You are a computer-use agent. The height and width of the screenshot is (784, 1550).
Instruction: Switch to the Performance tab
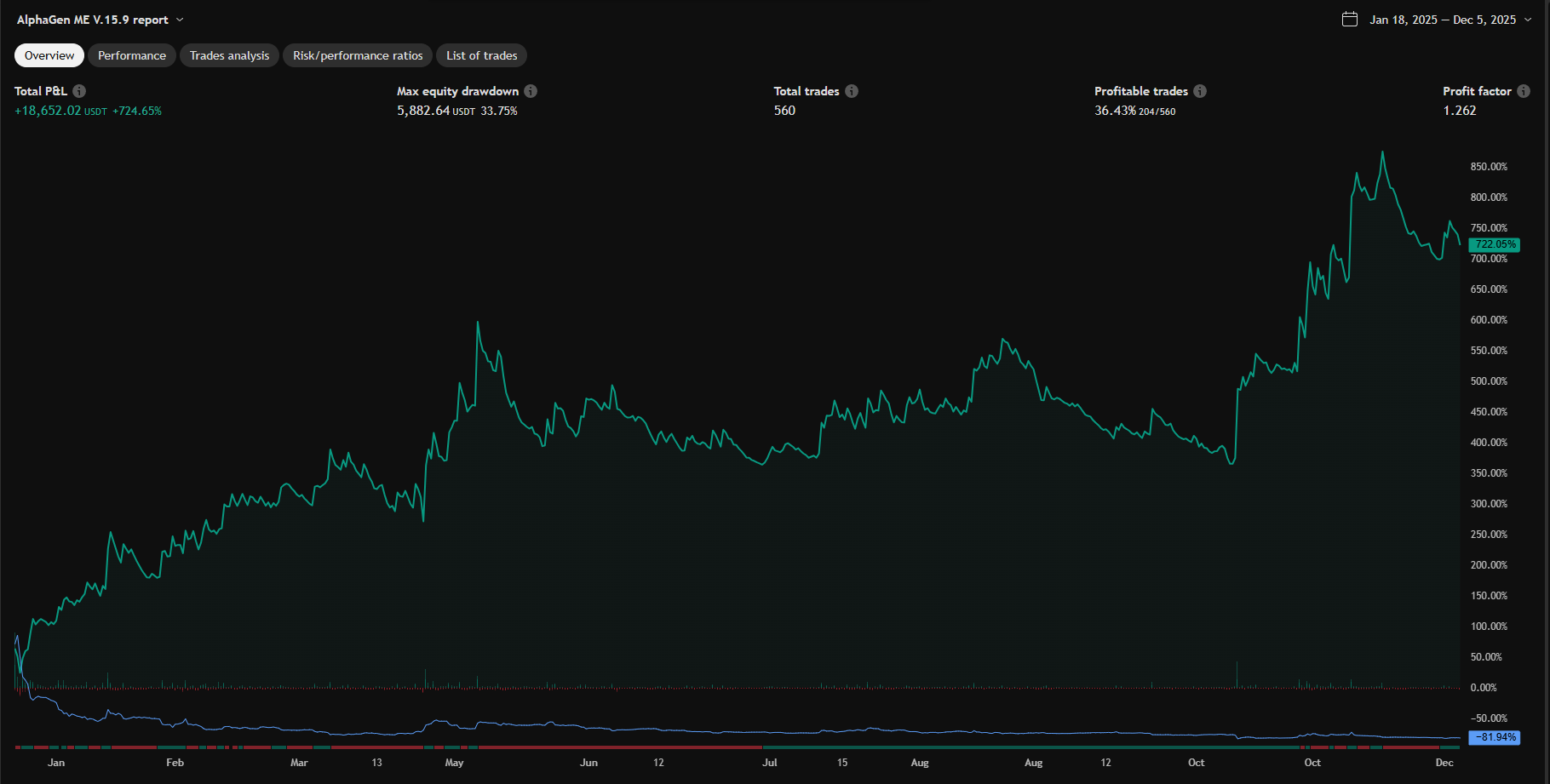131,55
